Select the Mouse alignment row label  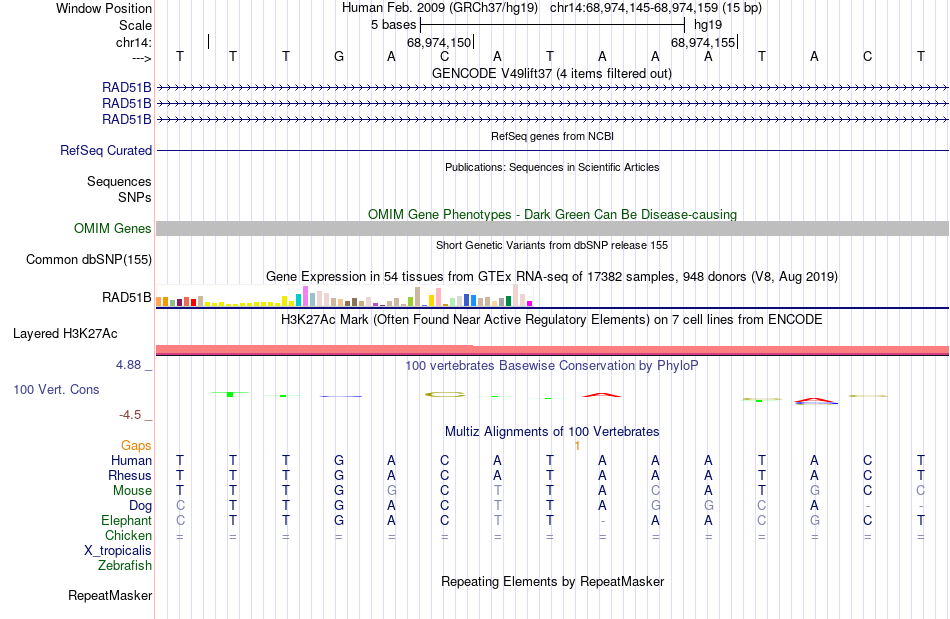coord(132,490)
